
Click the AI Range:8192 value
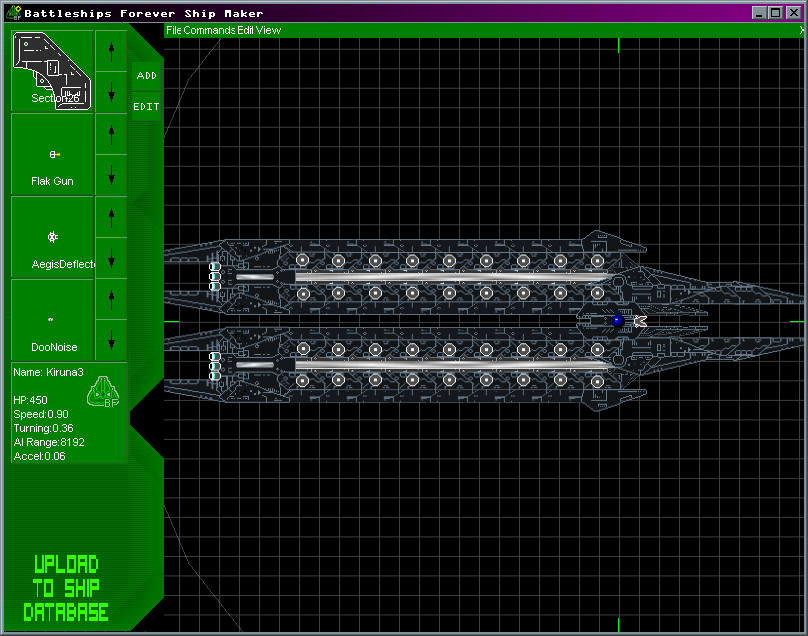tap(49, 442)
